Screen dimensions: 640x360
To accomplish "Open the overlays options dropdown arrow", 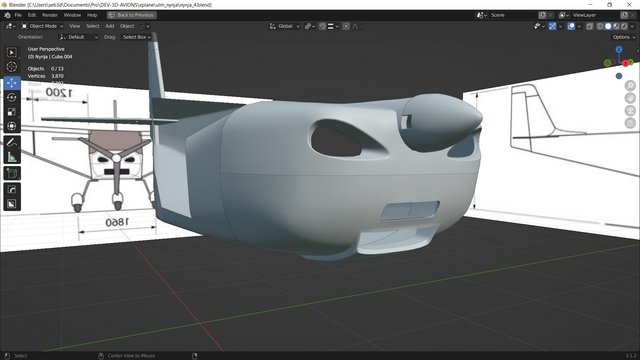I will coord(579,26).
